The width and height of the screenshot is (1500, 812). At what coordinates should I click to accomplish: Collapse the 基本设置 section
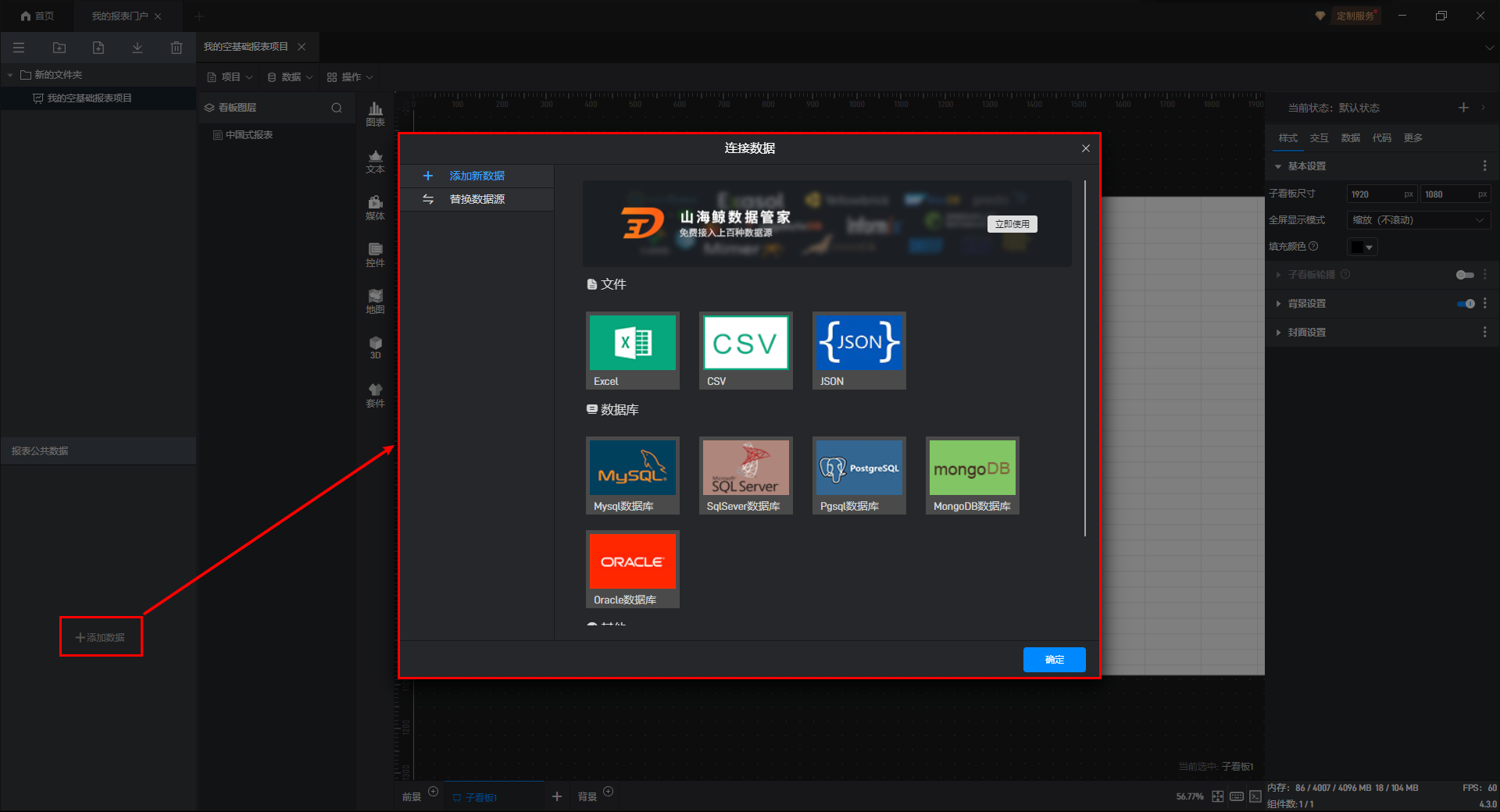point(1278,166)
